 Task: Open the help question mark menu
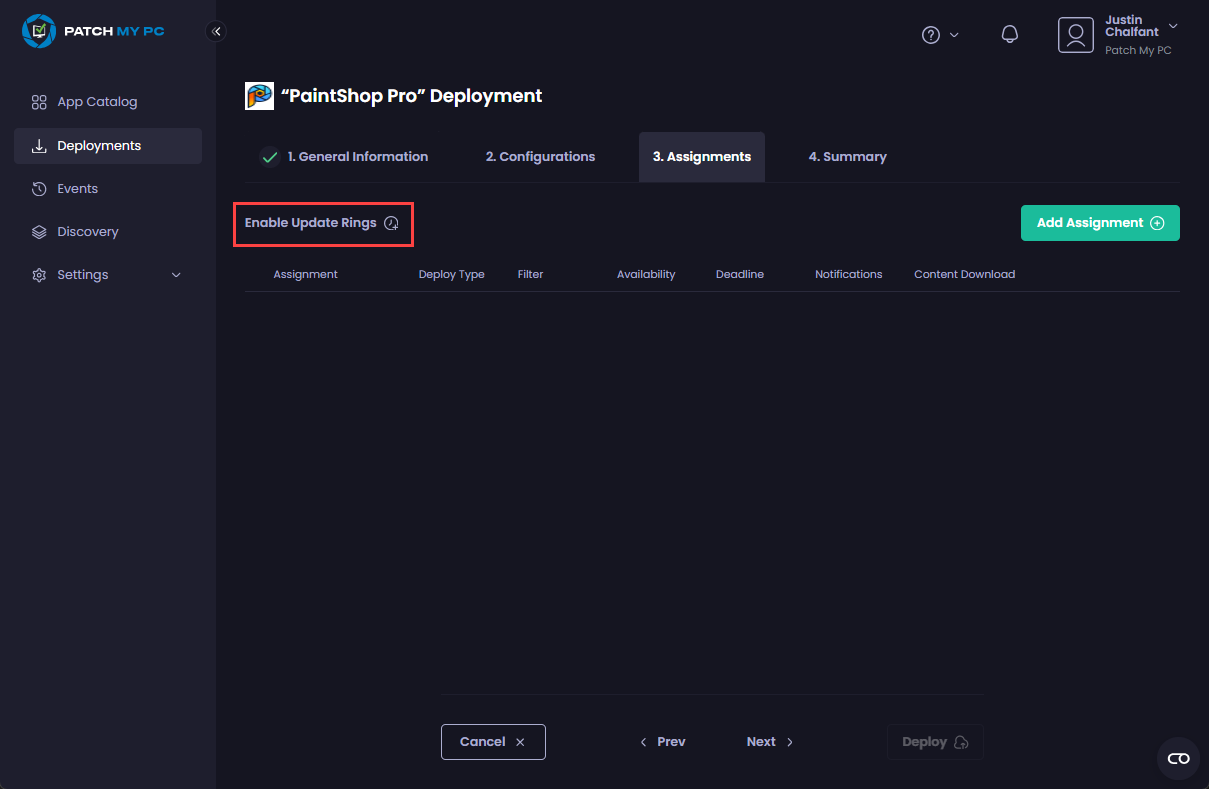[932, 33]
